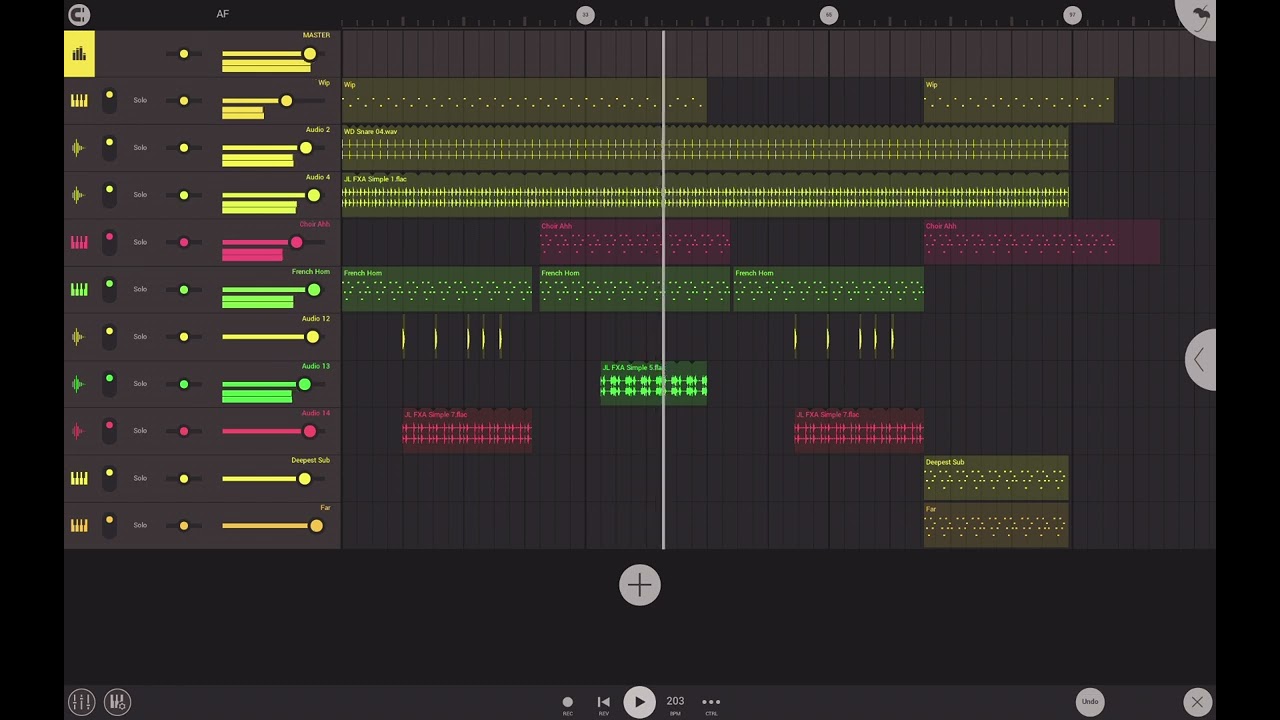Rewind with the REV button
This screenshot has height=720, width=1280.
[x=603, y=703]
